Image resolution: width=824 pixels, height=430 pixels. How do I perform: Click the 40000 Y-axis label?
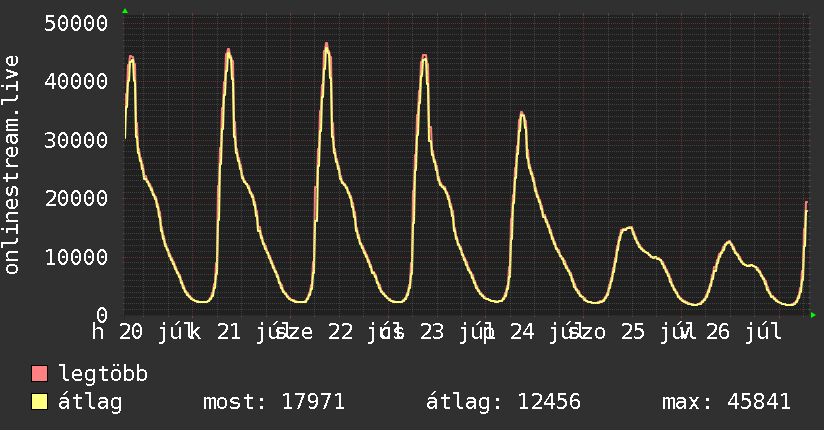point(76,81)
